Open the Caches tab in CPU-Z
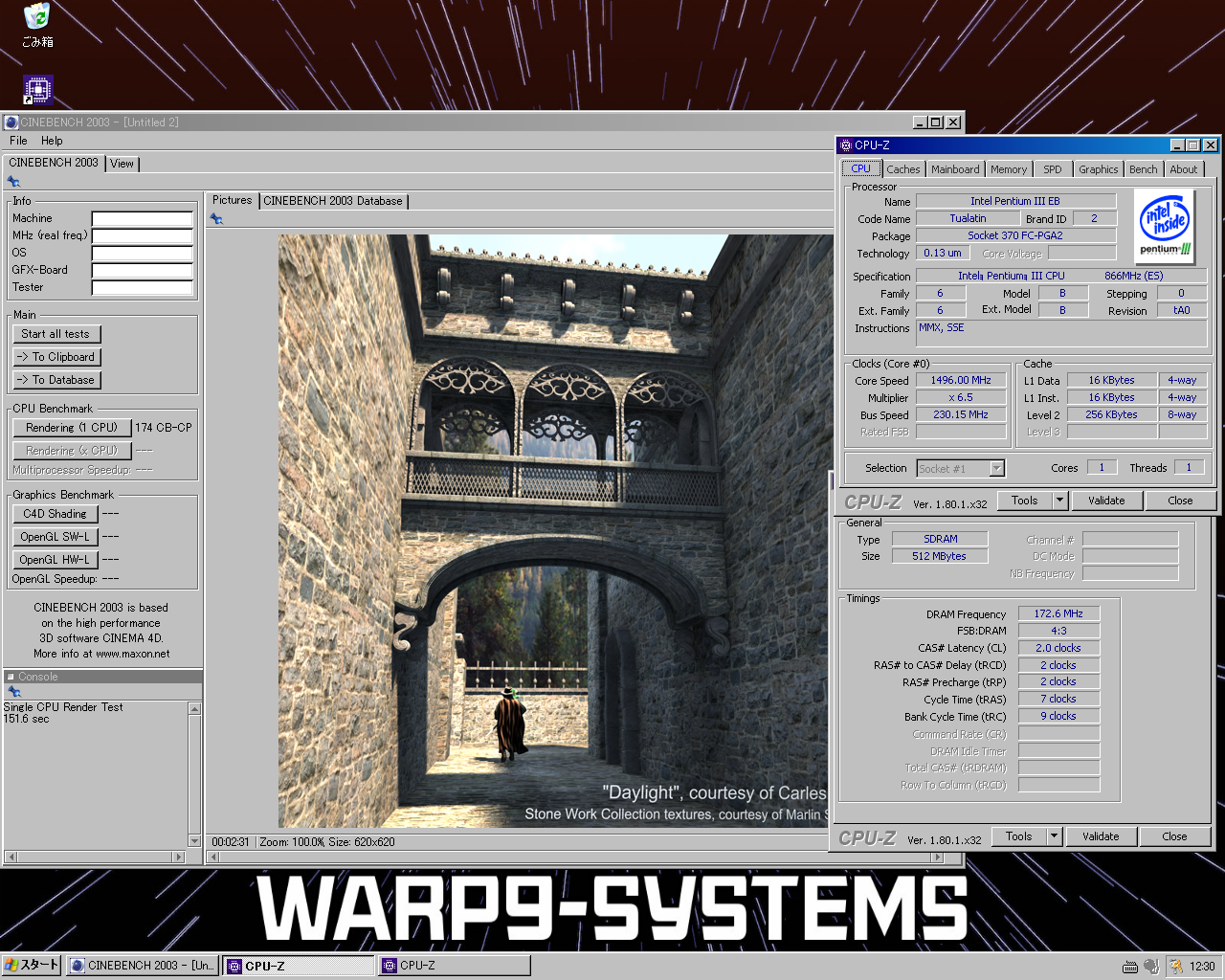Viewport: 1225px width, 980px height. tap(902, 169)
